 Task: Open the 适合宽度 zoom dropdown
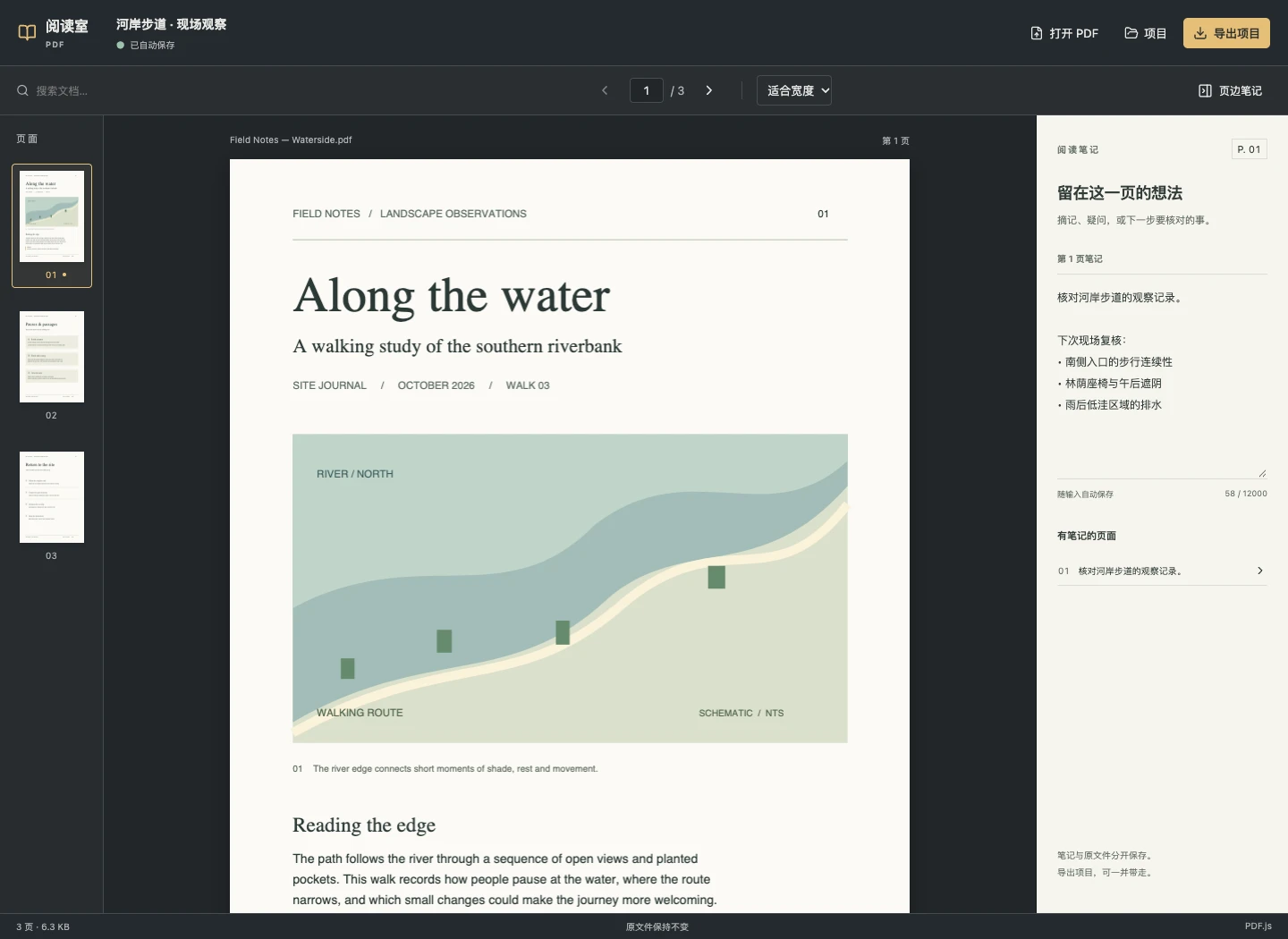pos(794,90)
